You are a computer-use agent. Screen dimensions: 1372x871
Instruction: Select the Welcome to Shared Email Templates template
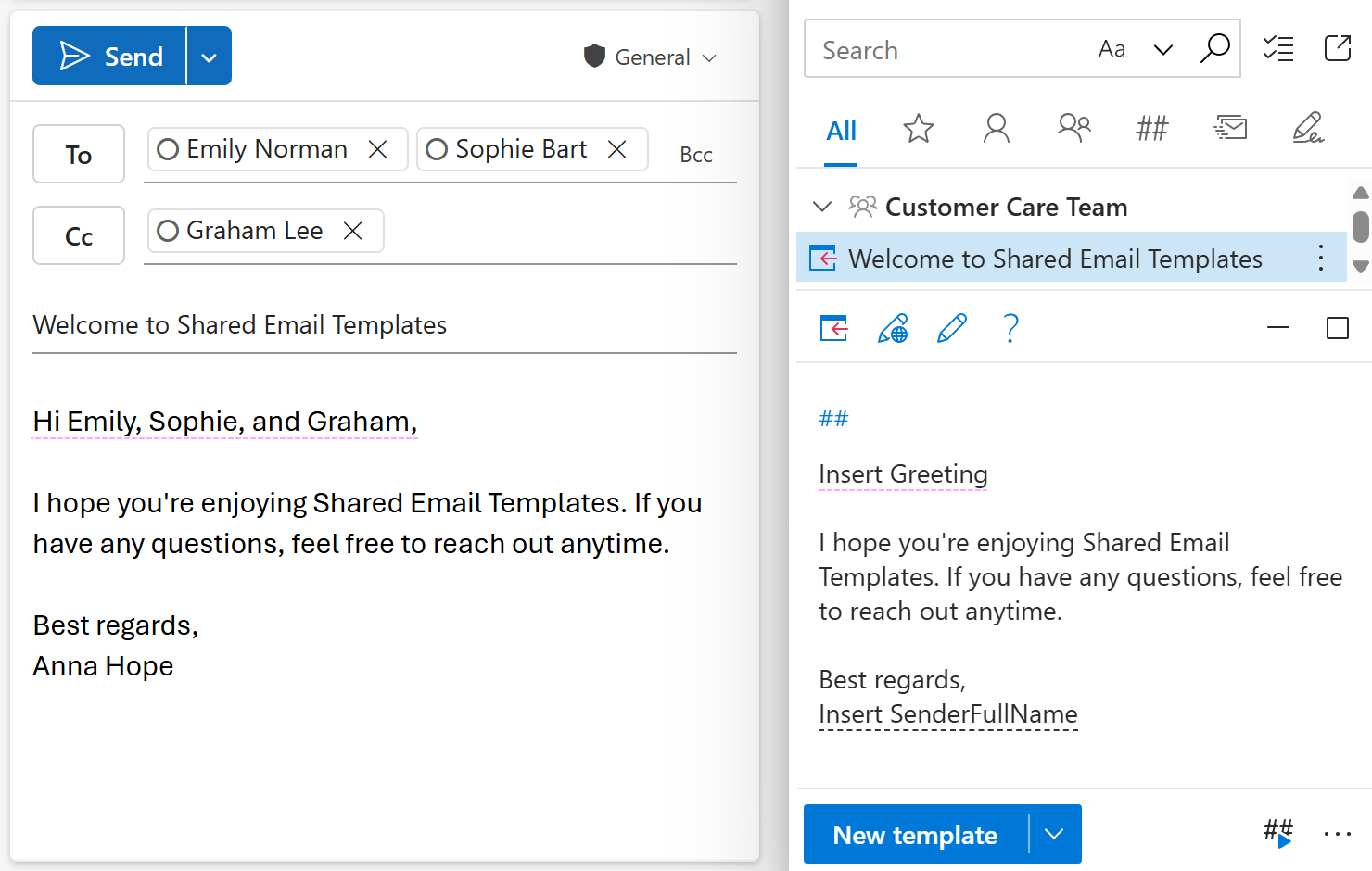pyautogui.click(x=1071, y=258)
